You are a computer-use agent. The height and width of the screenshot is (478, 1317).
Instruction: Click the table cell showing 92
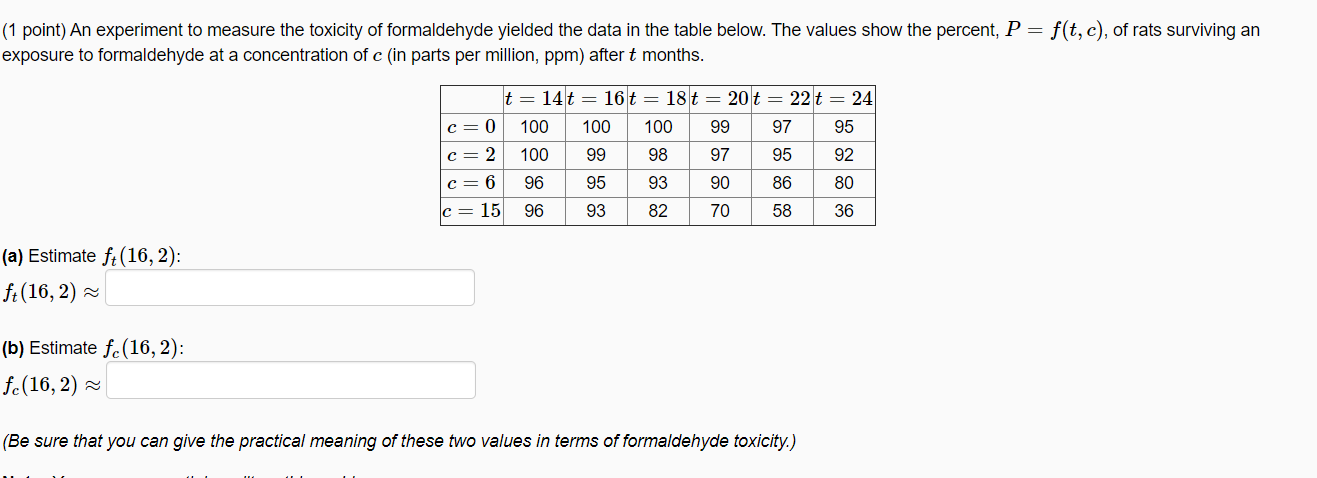click(845, 155)
